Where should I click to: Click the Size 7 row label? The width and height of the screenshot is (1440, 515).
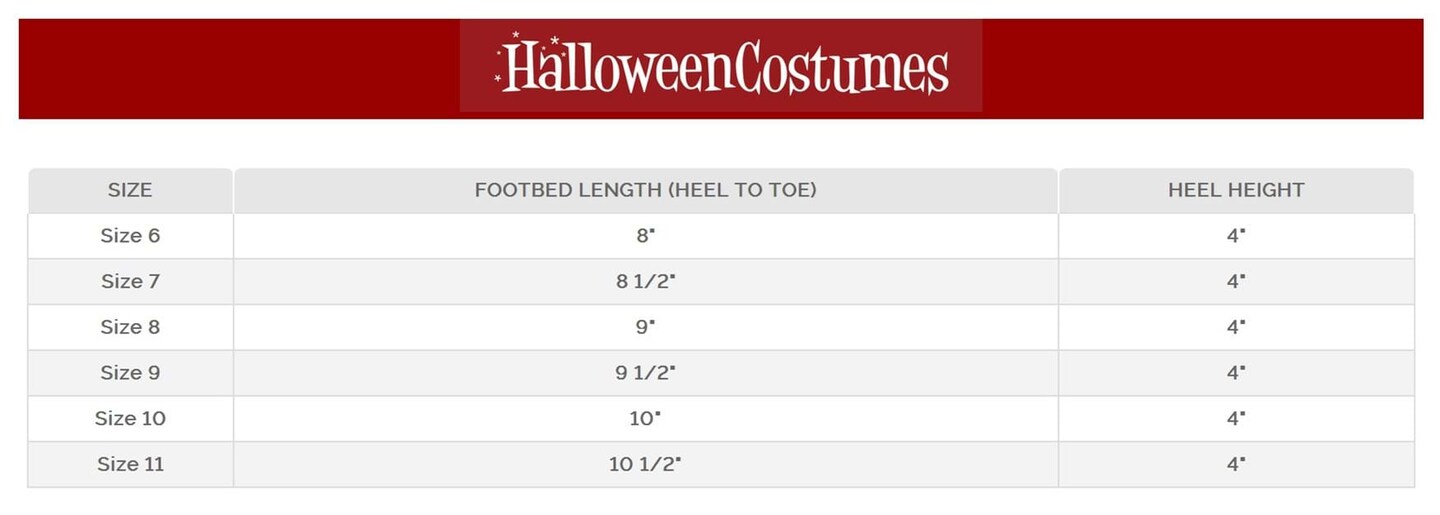point(130,282)
